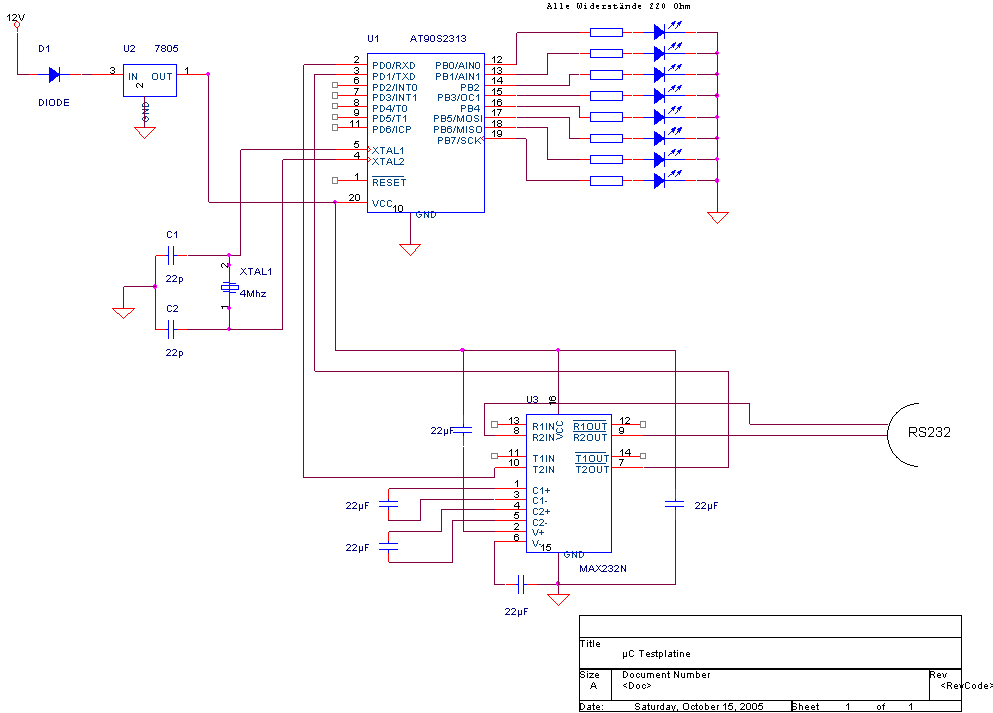
Task: Select the C2 capacitor symbol
Action: (x=171, y=329)
